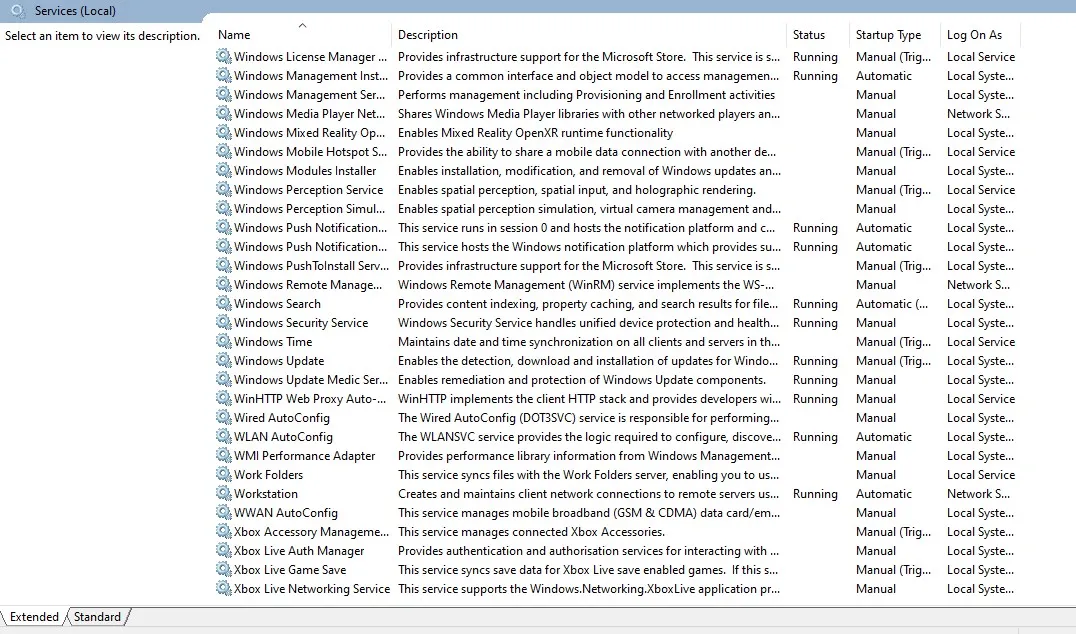Click gear icon beside Windows Media Player Network
The height and width of the screenshot is (634, 1076).
point(224,113)
